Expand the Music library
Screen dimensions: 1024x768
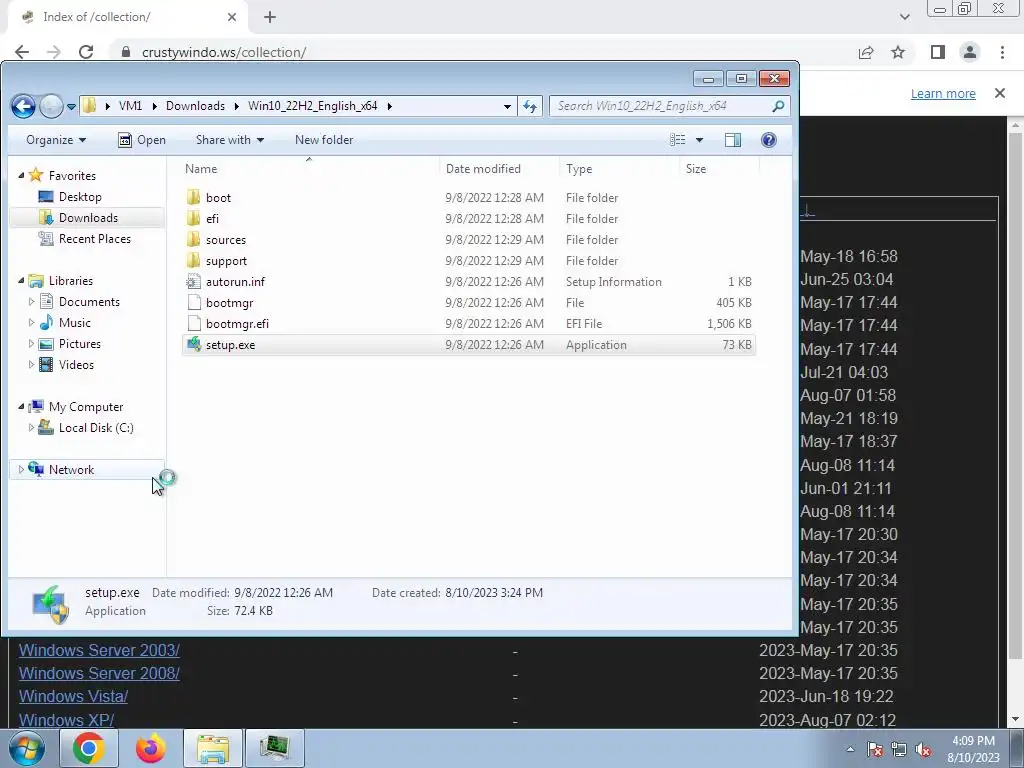(x=31, y=323)
